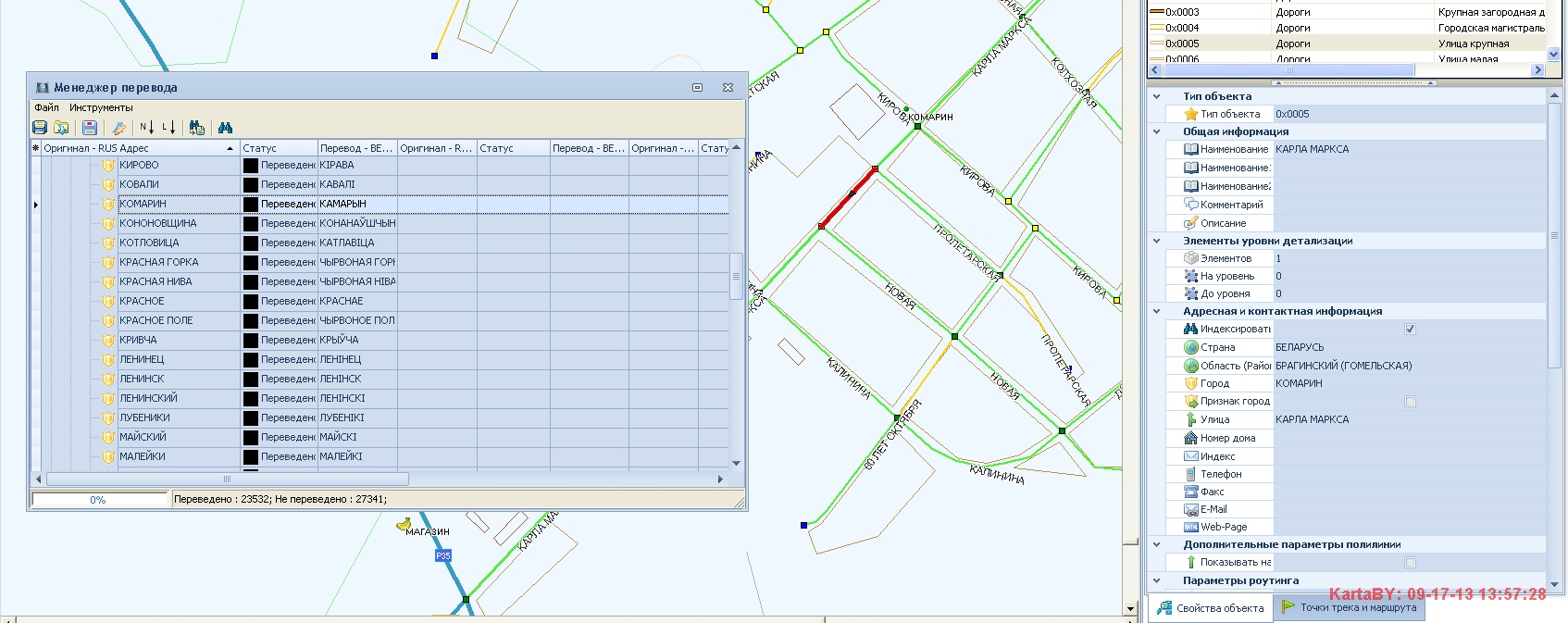This screenshot has width=1568, height=623.
Task: Click the find-and-replace binoculars with document icon
Action: 196,128
